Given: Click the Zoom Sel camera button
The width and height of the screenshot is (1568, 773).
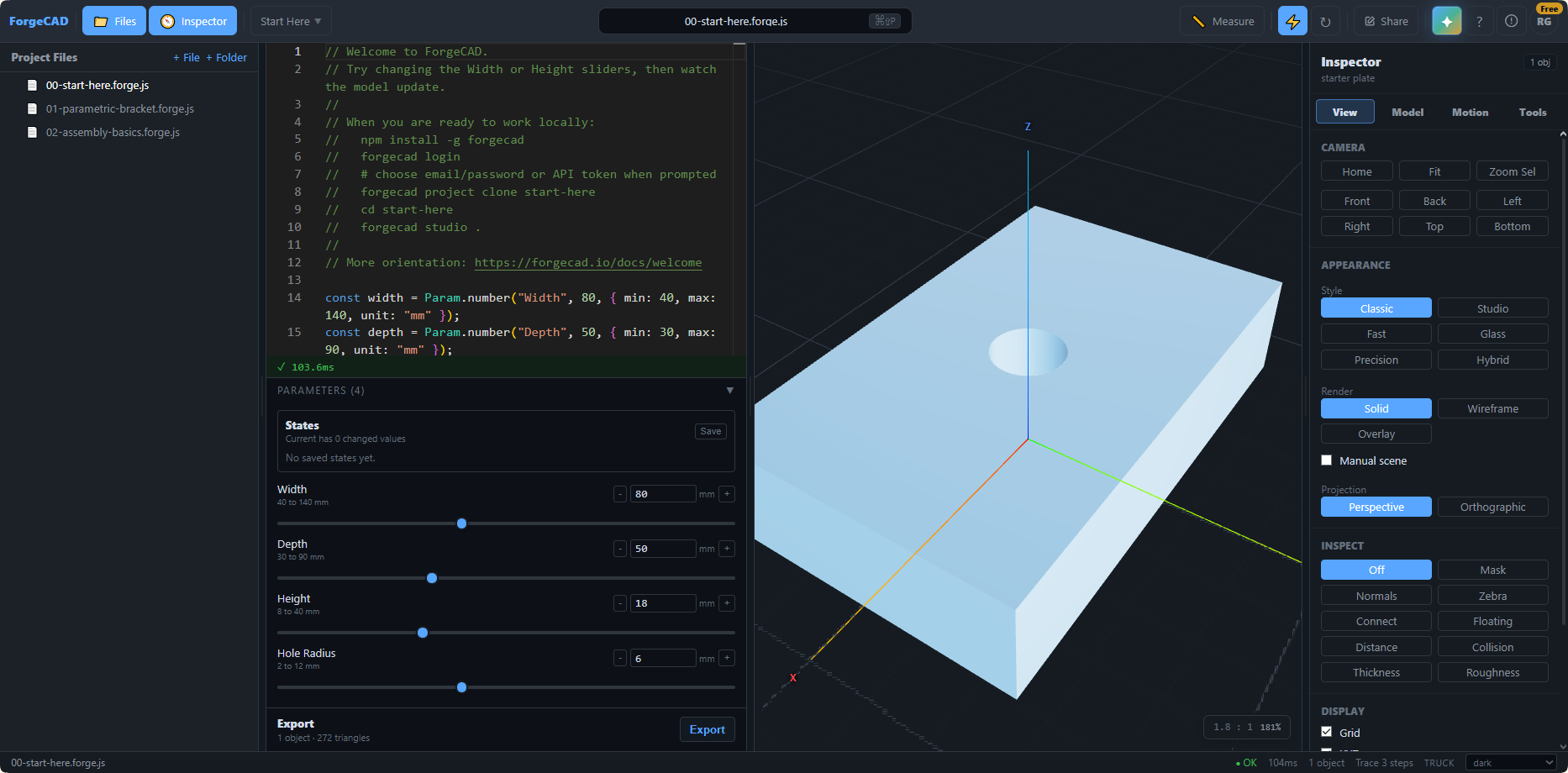Looking at the screenshot, I should coord(1512,171).
